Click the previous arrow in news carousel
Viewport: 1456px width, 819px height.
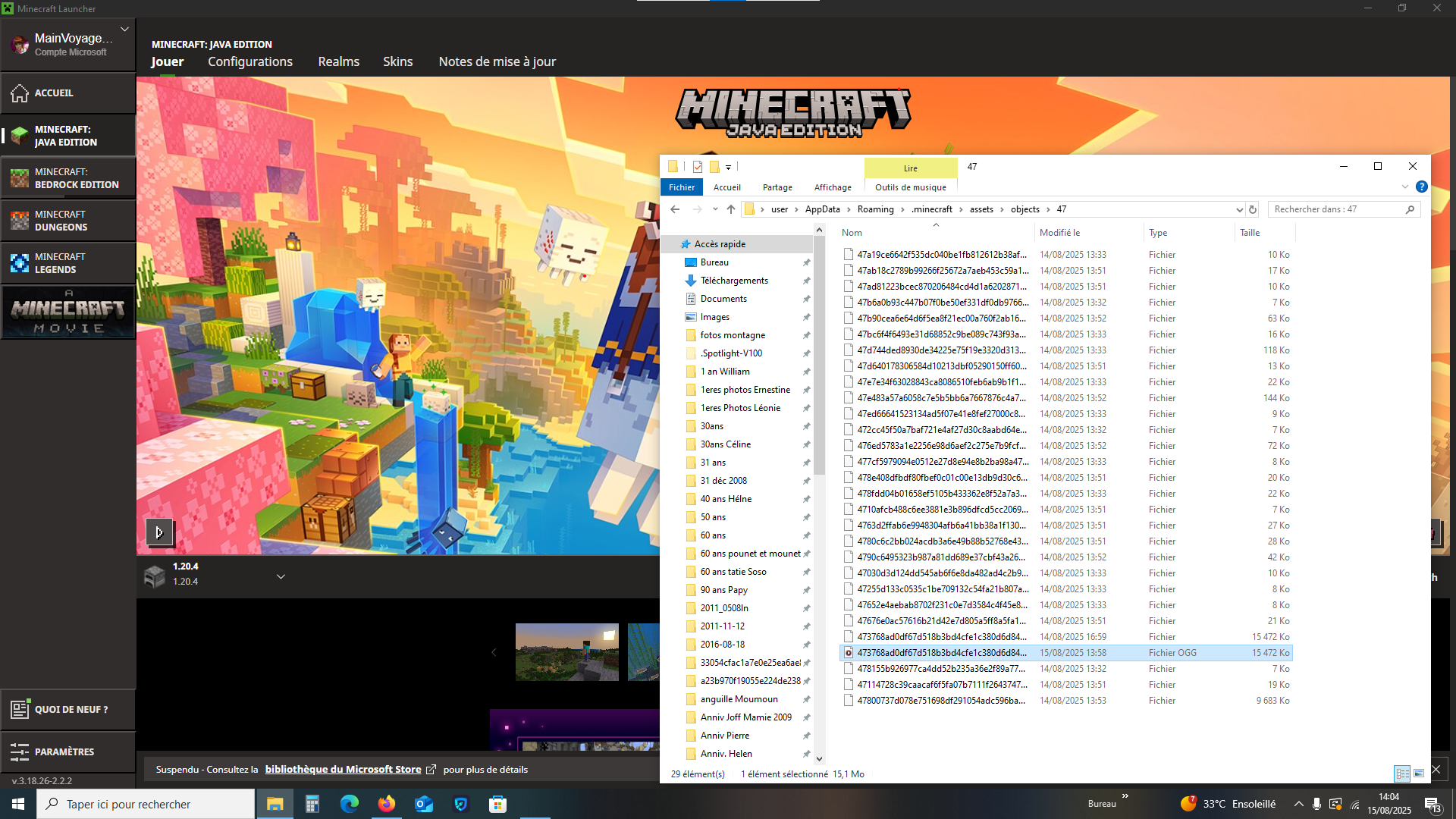coord(494,652)
